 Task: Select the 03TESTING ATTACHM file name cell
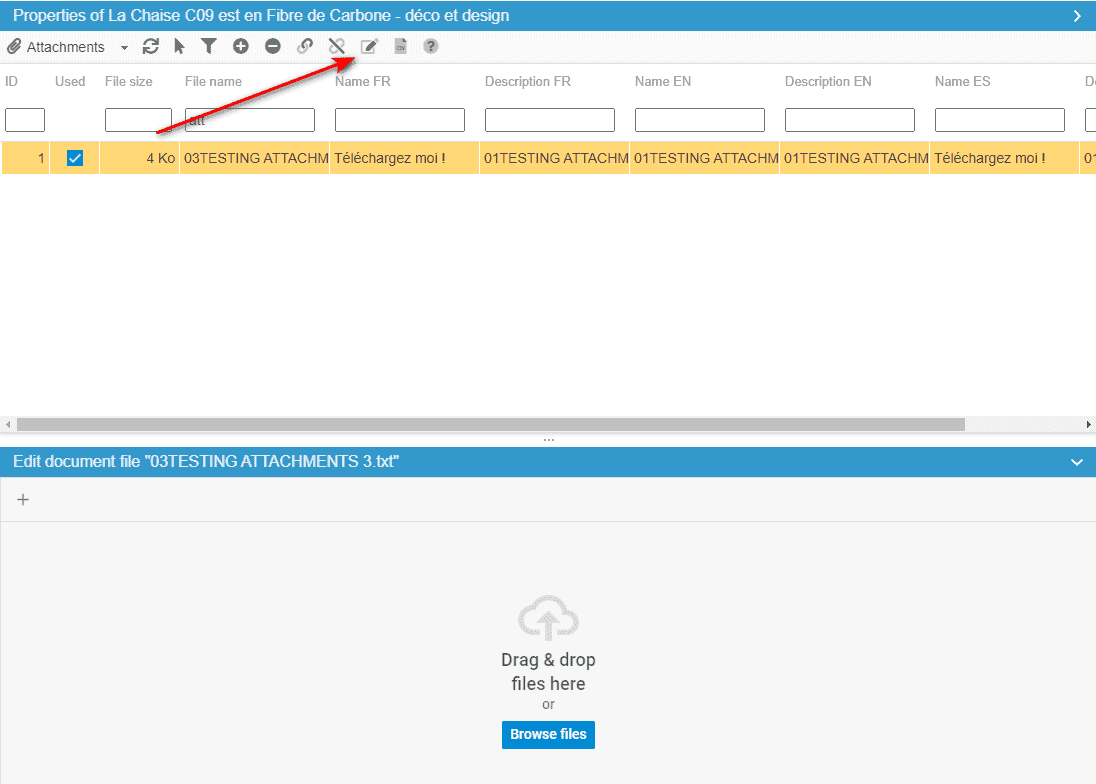coord(255,158)
